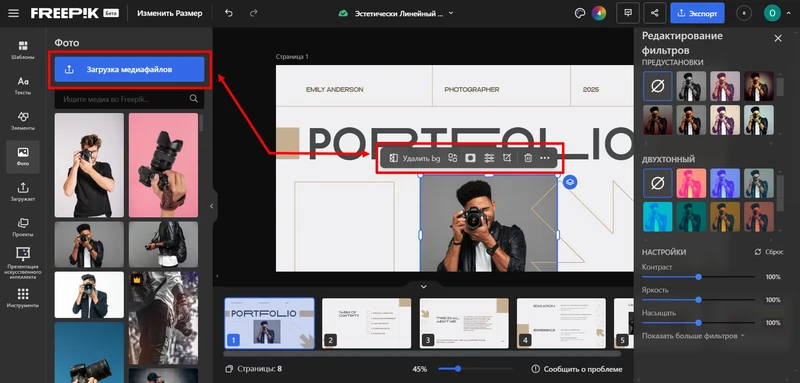
Task: Delete the selected image with the trash icon
Action: [x=528, y=159]
